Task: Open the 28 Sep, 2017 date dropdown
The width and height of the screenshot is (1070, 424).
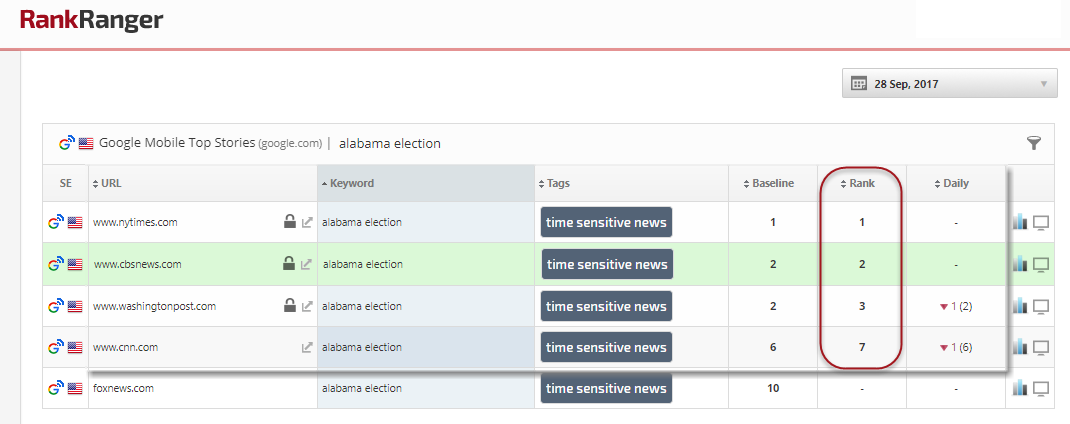Action: coord(950,84)
